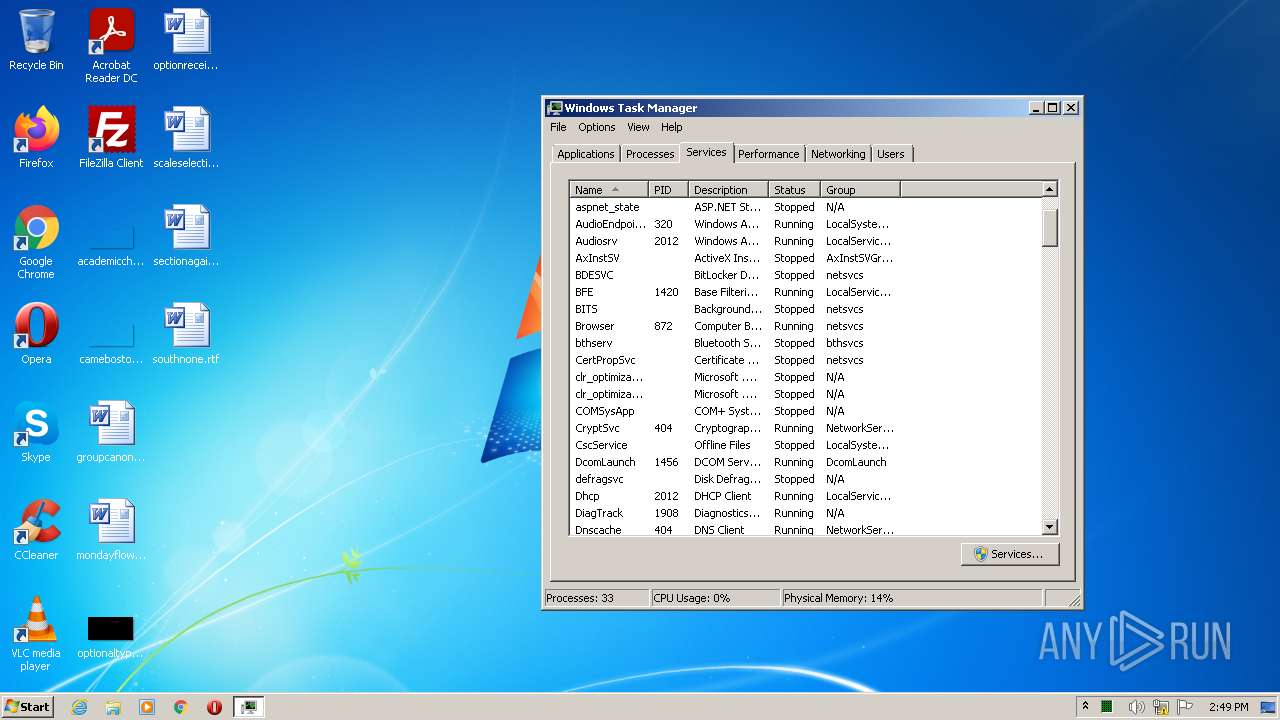The image size is (1280, 720).
Task: Open Windows Media Player taskbar icon
Action: tap(147, 707)
